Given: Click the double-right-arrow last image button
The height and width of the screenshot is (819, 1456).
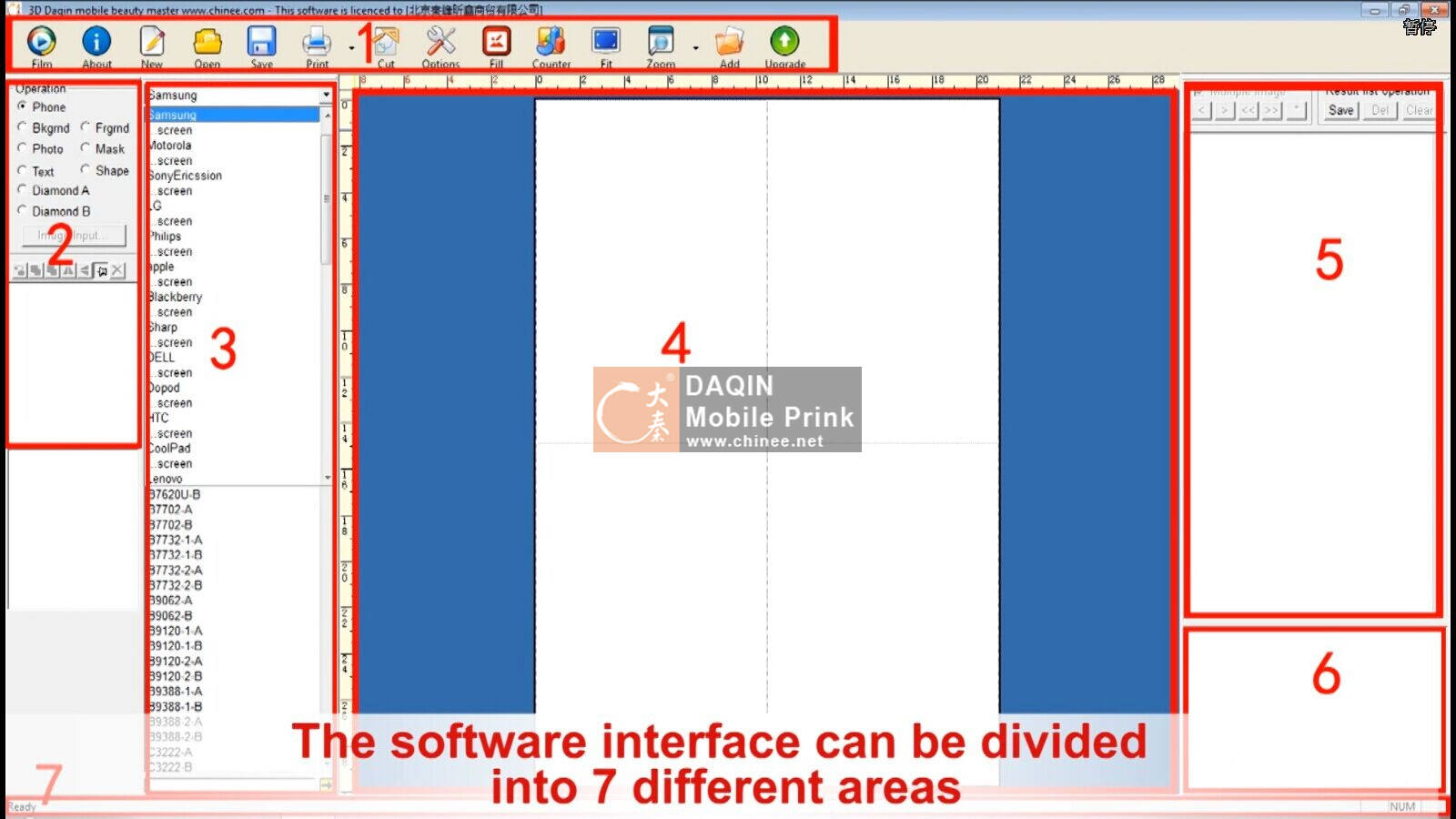Looking at the screenshot, I should tap(1272, 110).
